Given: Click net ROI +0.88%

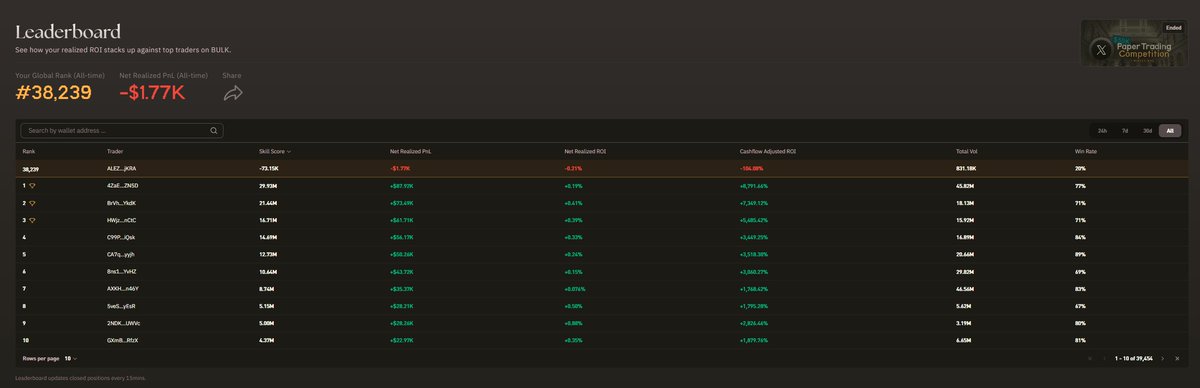Looking at the screenshot, I should point(574,323).
